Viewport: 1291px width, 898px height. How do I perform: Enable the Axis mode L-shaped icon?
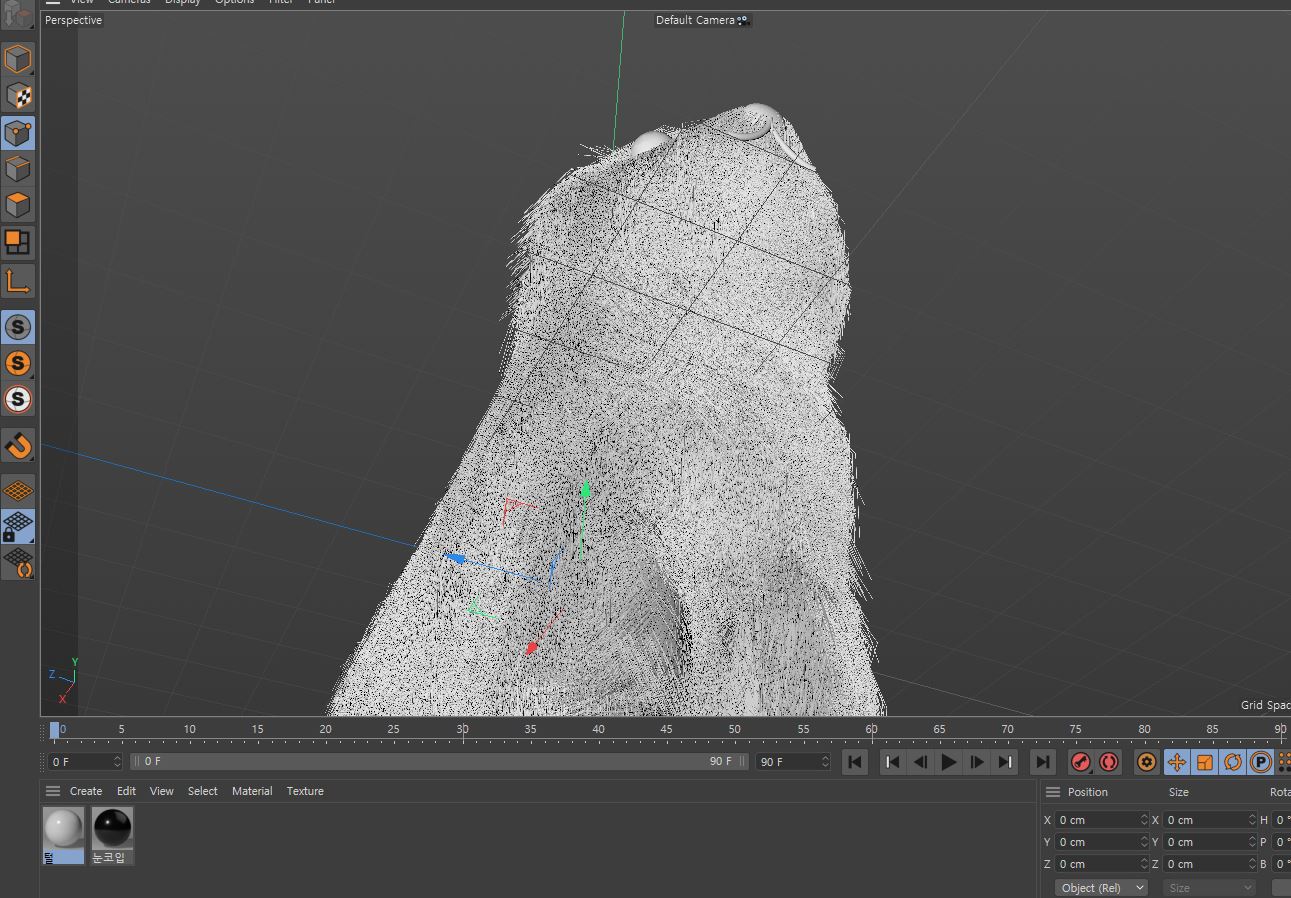18,282
